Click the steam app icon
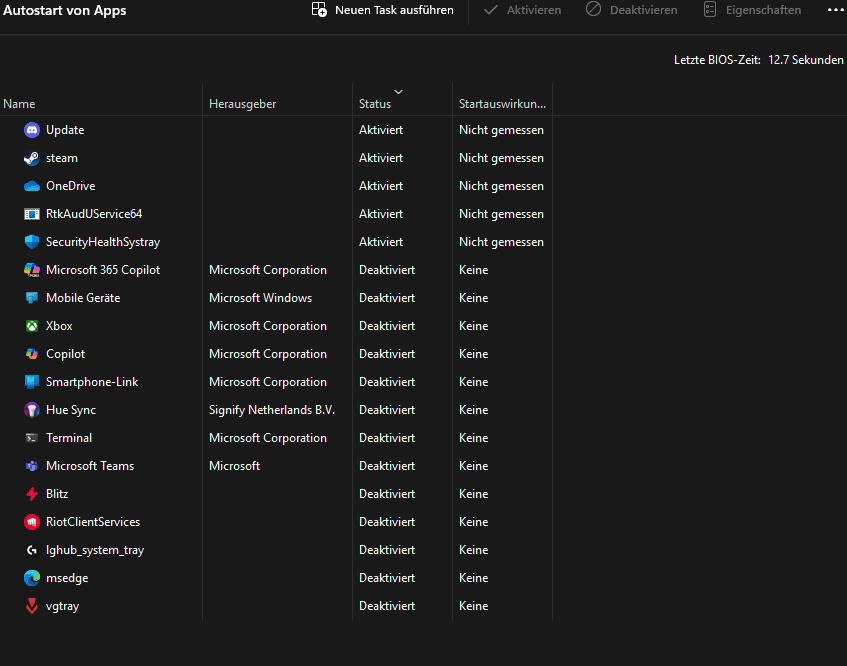 tap(32, 158)
